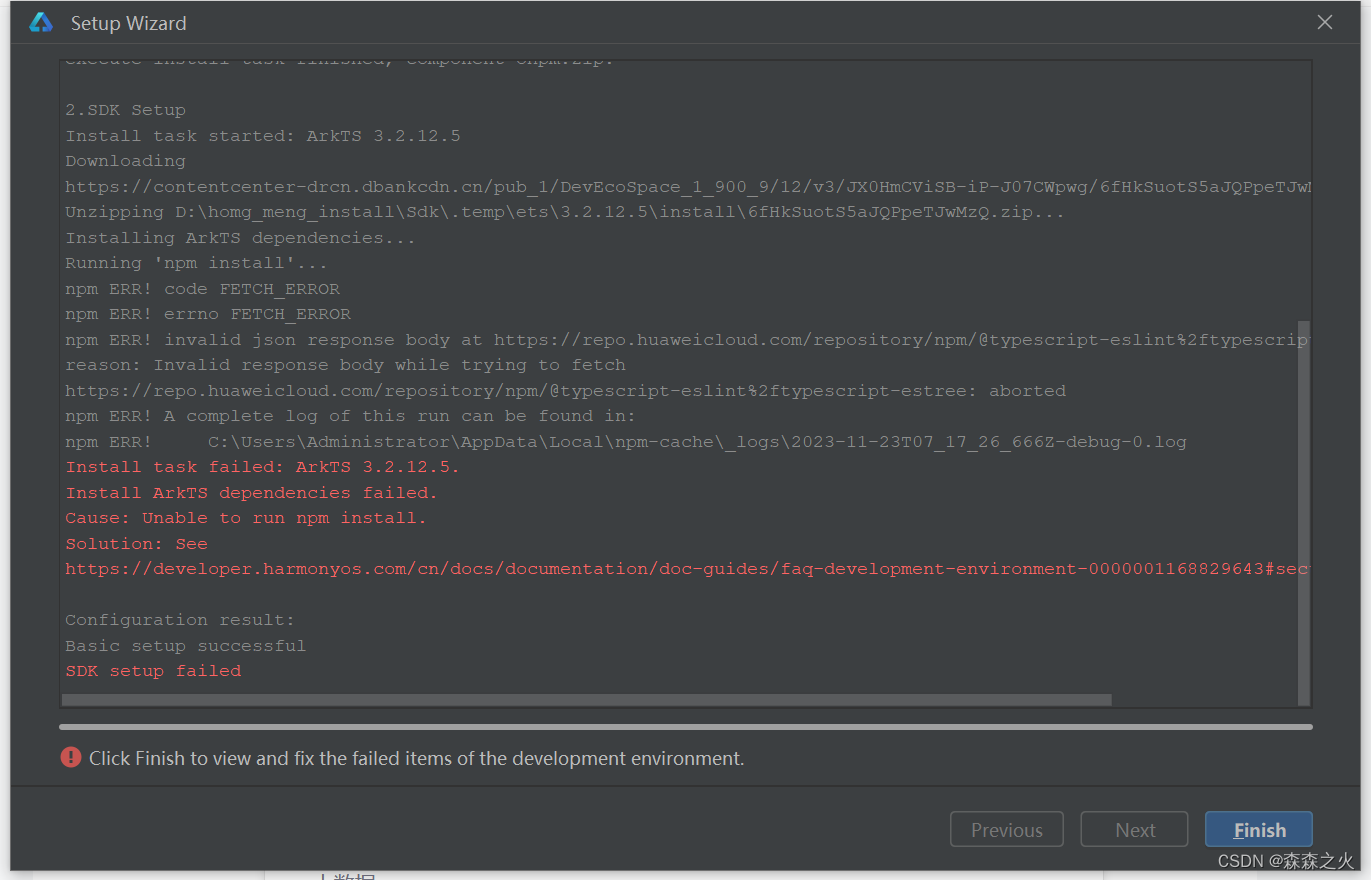
Task: Click 'Install task failed: ArkTS 3.2.12.5.'
Action: (x=262, y=467)
